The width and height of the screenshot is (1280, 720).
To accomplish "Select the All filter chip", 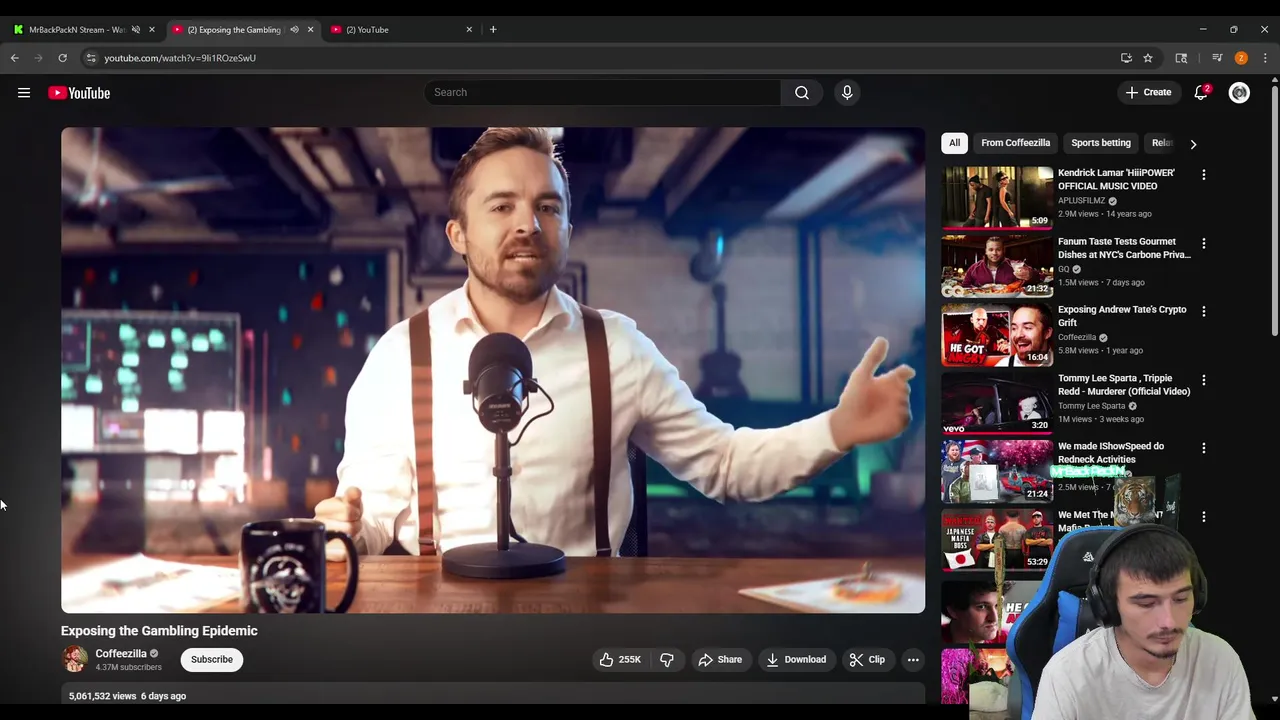I will pyautogui.click(x=954, y=143).
